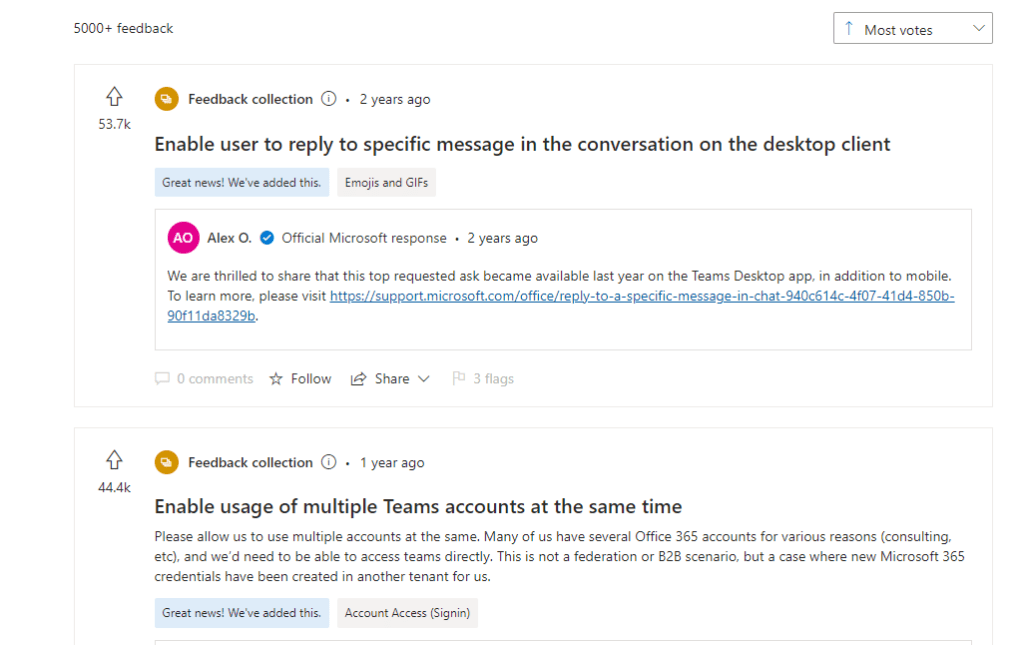Click Alex O. AO avatar
Image resolution: width=1024 pixels, height=645 pixels.
click(184, 238)
